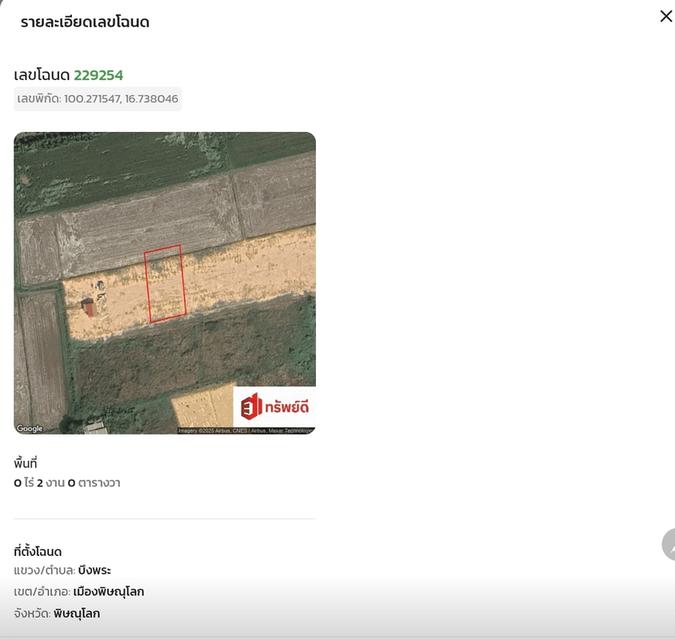
Task: Click the imagery attribution text on map
Action: (245, 430)
